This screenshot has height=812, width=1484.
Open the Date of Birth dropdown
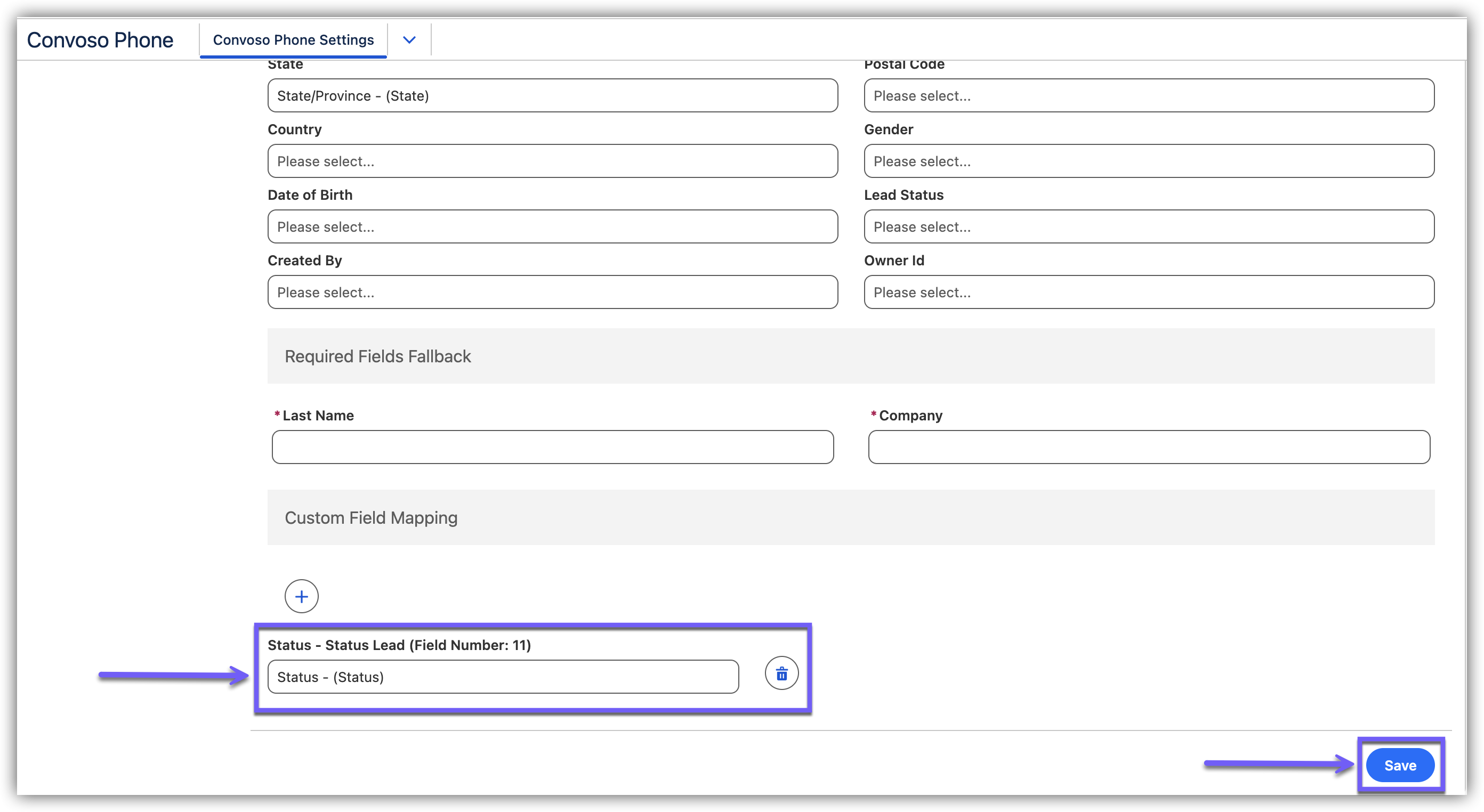tap(552, 227)
